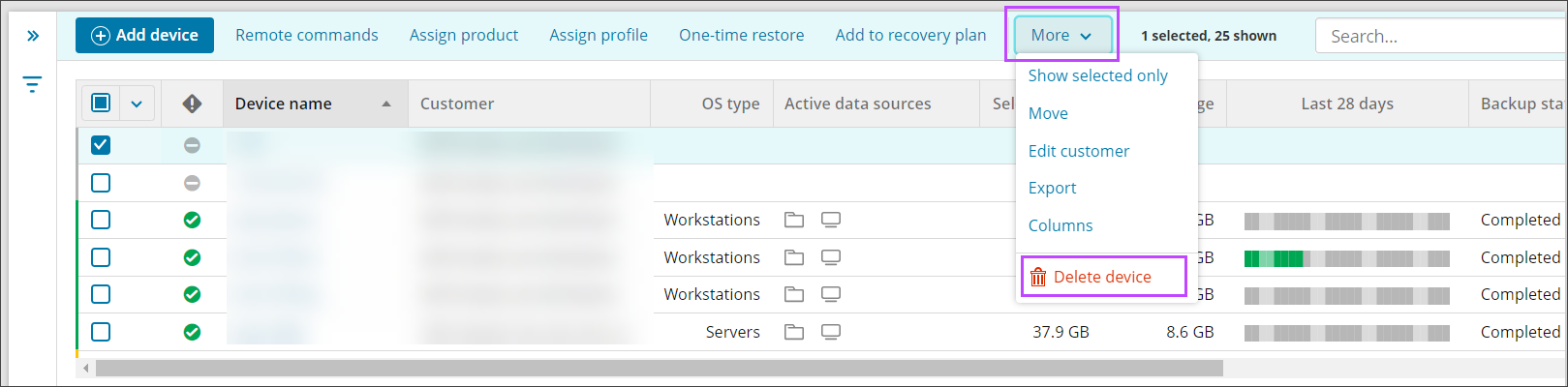Image resolution: width=1568 pixels, height=387 pixels.
Task: Sort by Device name column arrow
Action: tap(386, 104)
